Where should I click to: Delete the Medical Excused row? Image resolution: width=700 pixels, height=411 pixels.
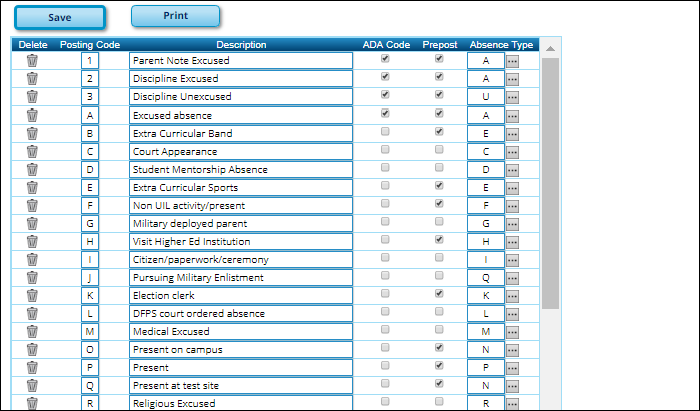click(32, 331)
